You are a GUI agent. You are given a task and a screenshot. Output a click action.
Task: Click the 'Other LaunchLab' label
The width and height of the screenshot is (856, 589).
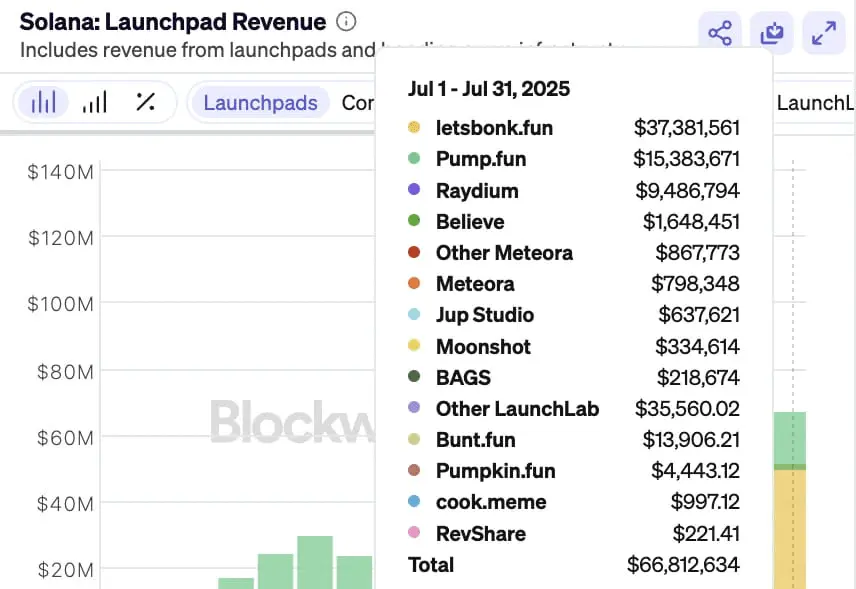[518, 409]
